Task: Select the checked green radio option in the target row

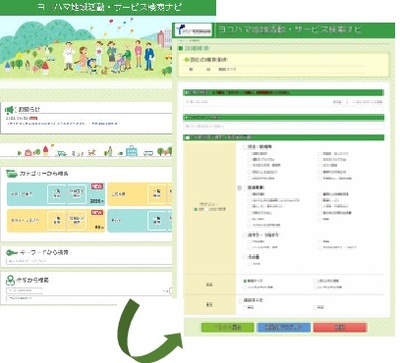Action: [245, 281]
